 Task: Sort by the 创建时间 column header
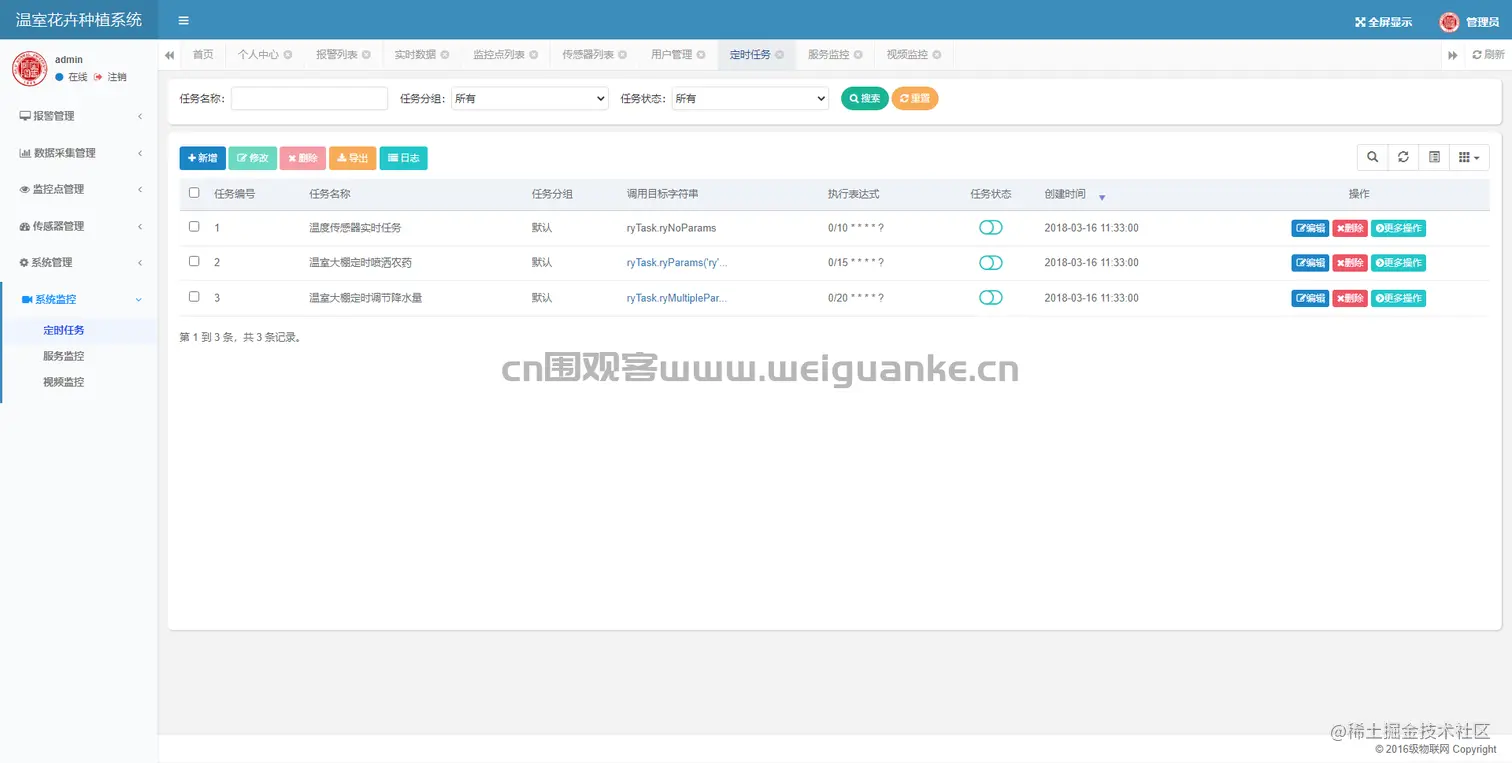[1065, 194]
